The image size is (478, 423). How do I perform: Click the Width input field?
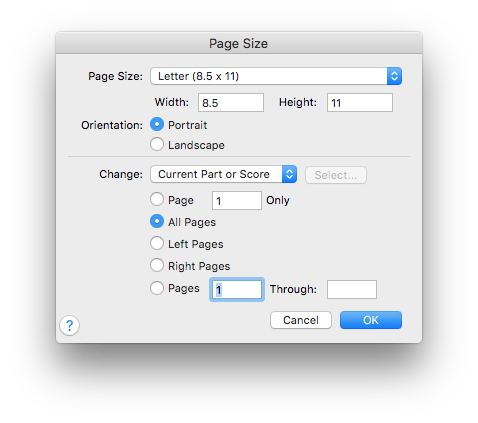point(231,103)
